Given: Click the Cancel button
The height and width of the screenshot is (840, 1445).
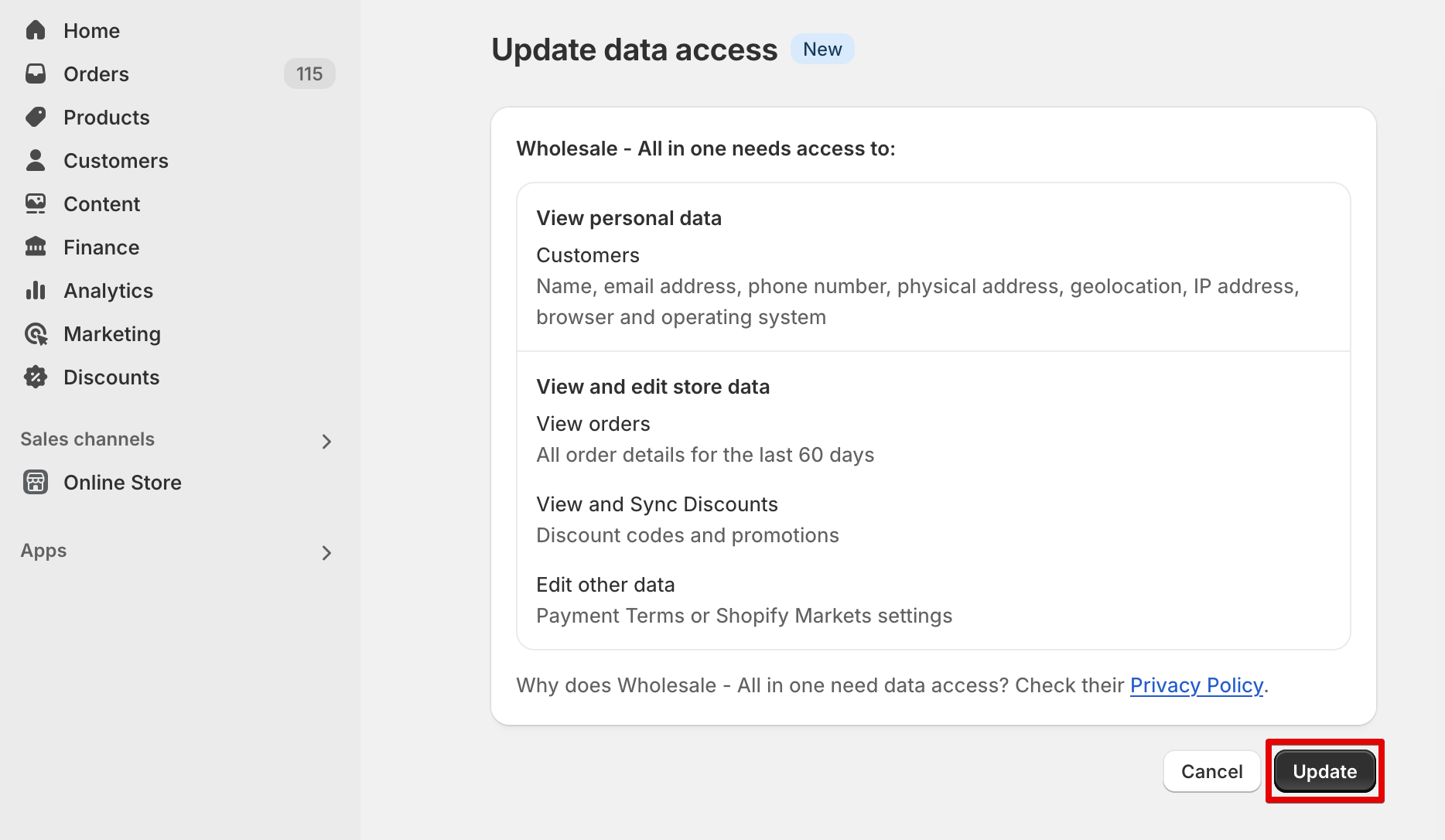Looking at the screenshot, I should (x=1211, y=771).
